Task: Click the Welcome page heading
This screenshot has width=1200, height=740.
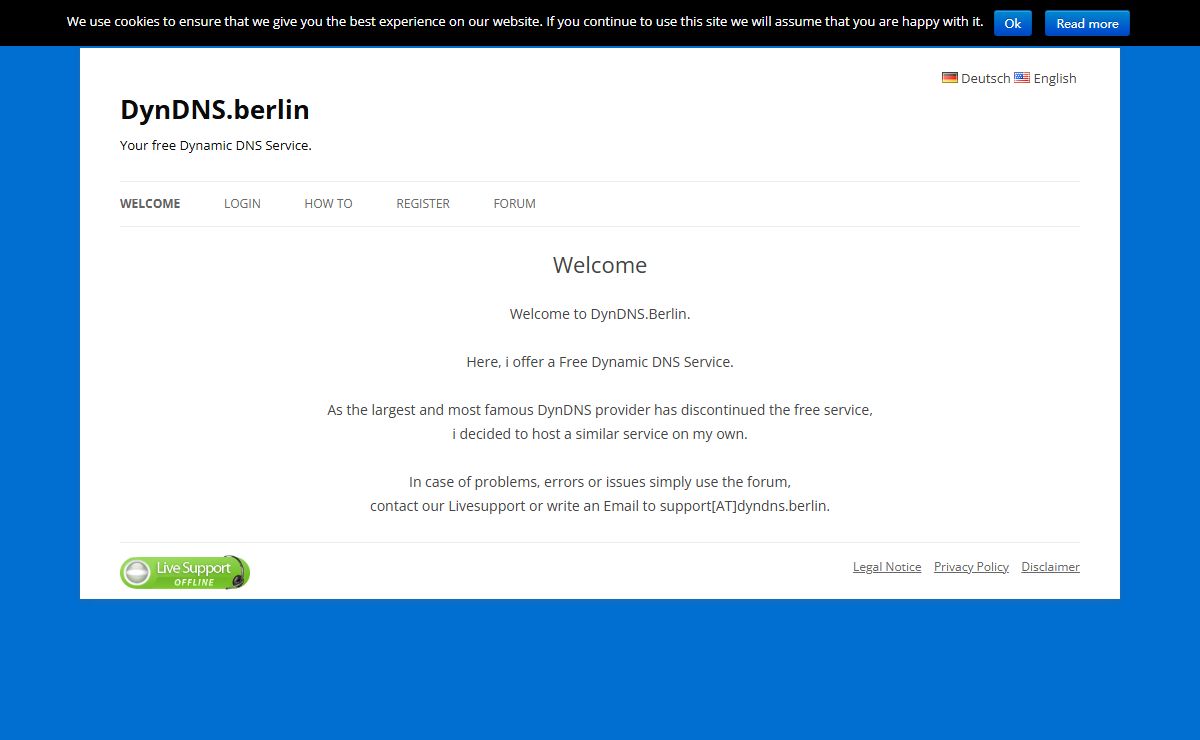Action: point(600,265)
